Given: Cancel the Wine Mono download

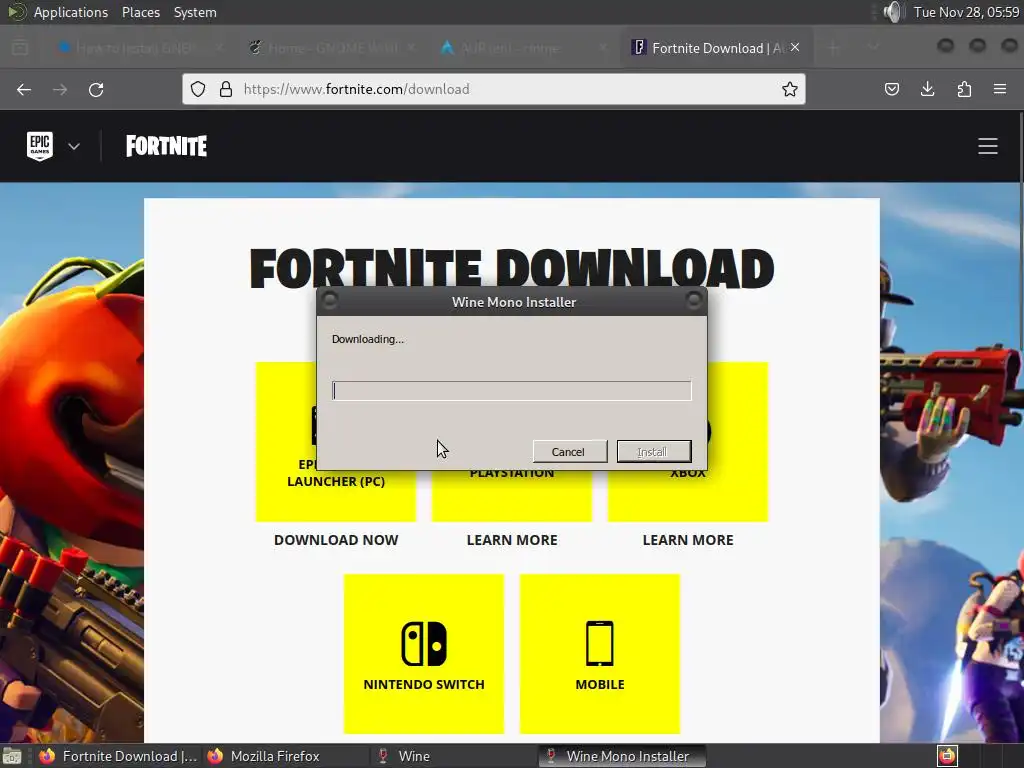Looking at the screenshot, I should coord(569,451).
